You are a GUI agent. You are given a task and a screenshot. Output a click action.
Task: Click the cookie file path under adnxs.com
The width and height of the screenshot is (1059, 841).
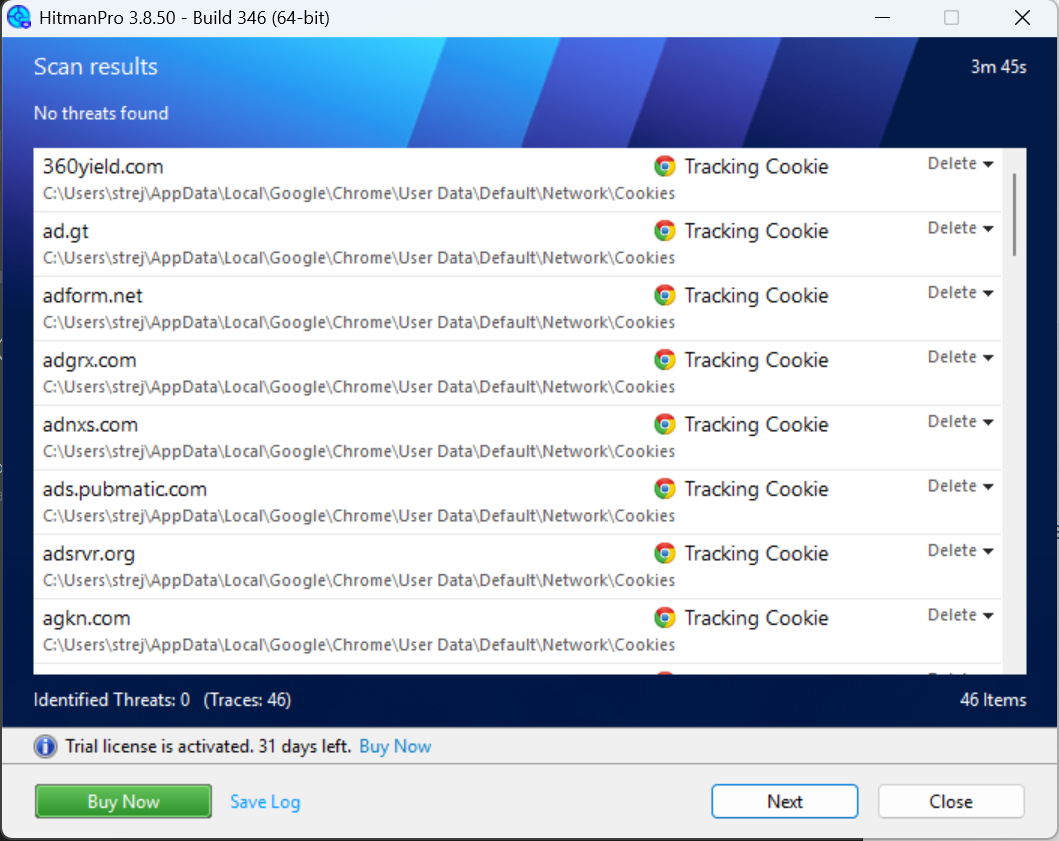click(x=359, y=452)
